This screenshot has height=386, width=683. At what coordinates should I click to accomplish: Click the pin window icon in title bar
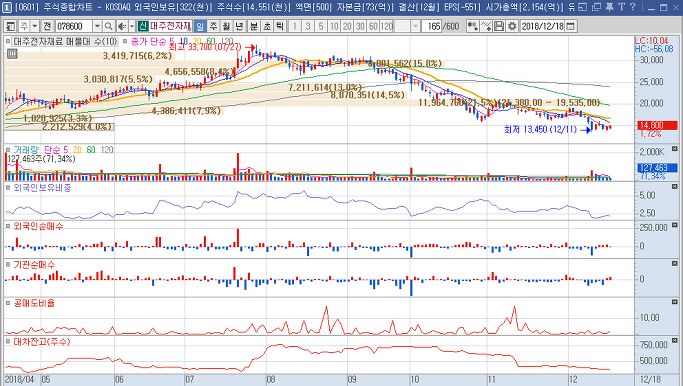609,7
